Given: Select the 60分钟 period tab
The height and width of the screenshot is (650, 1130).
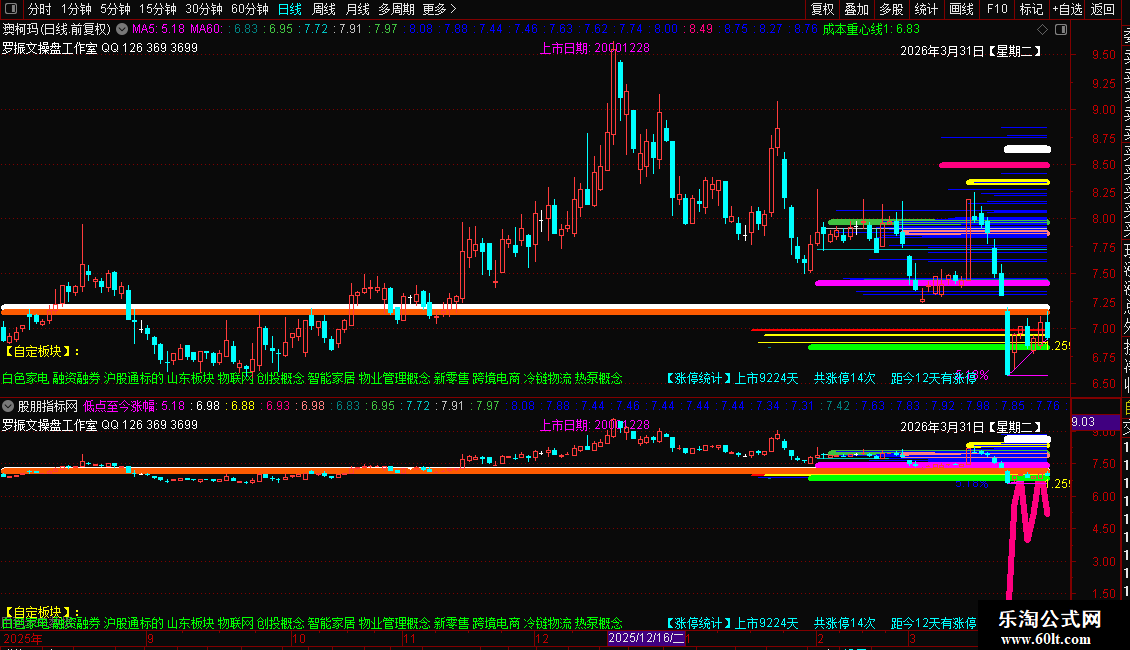Looking at the screenshot, I should point(249,9).
